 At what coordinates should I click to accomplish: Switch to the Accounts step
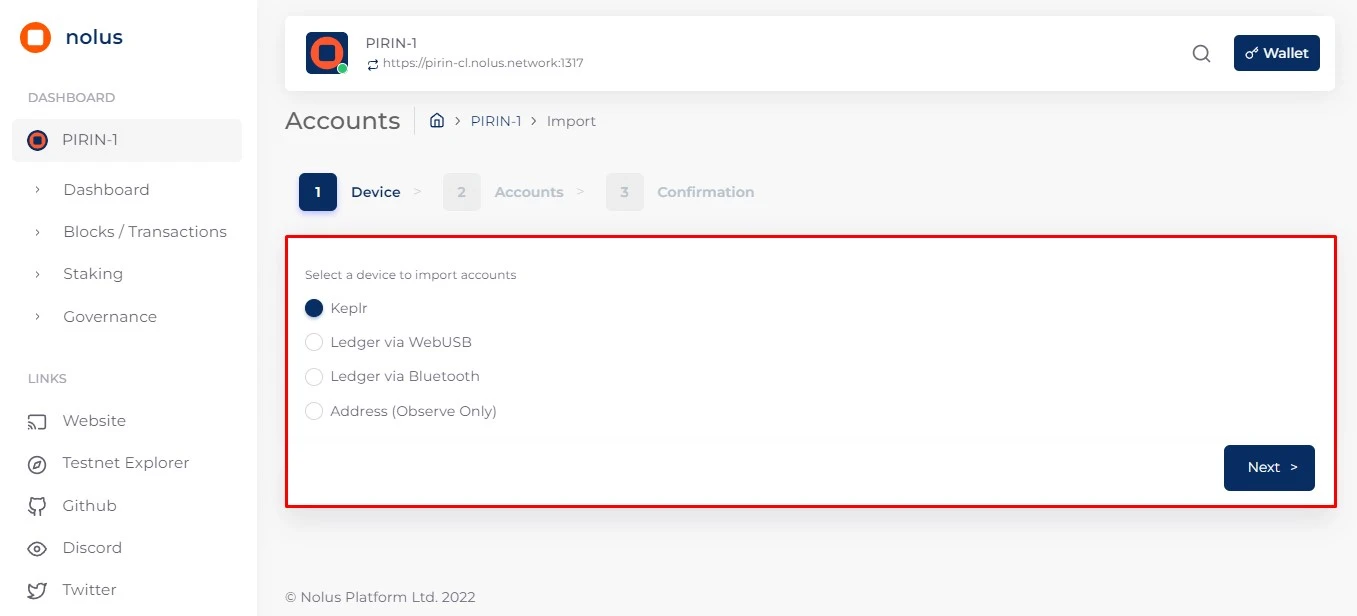(529, 192)
